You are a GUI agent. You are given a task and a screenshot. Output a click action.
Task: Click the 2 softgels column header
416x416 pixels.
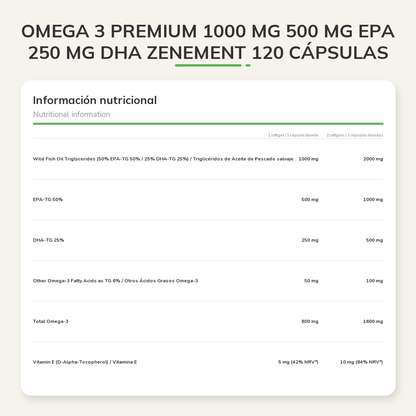(x=355, y=135)
